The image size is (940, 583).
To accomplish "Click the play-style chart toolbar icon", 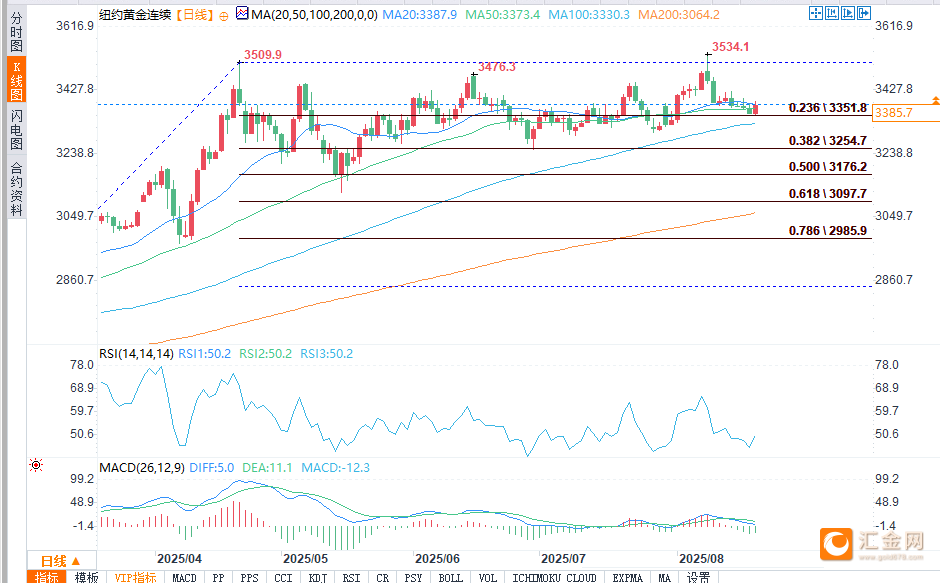I will [x=848, y=13].
